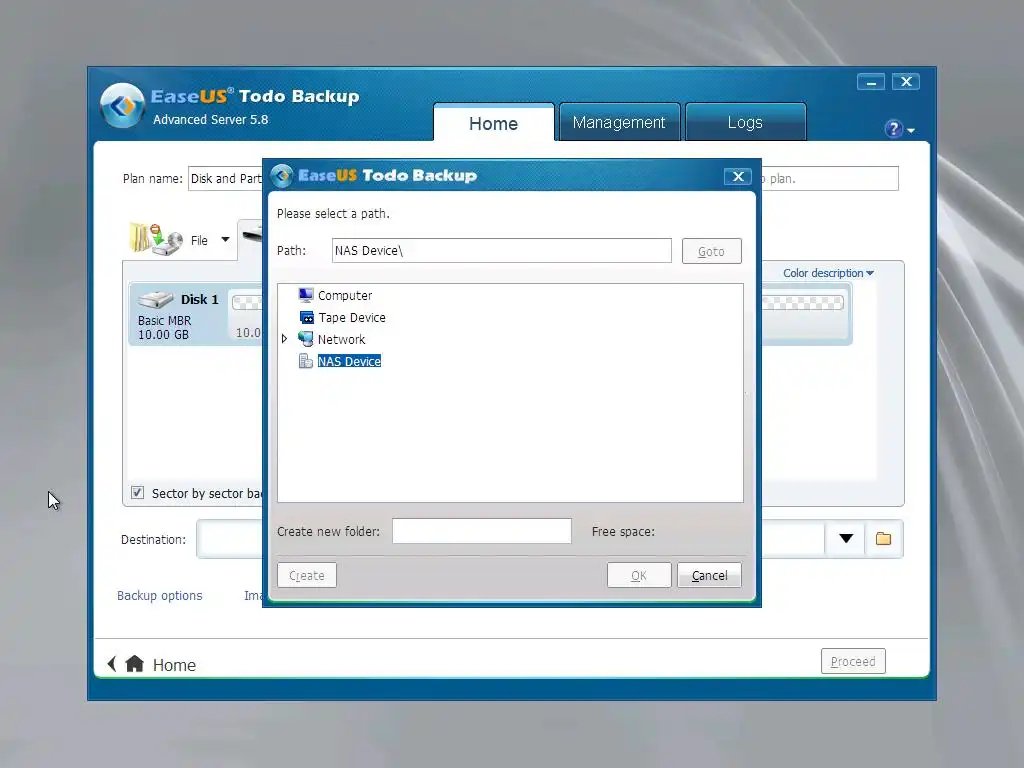Click the Proceed button
Viewport: 1024px width, 768px height.
(x=853, y=662)
